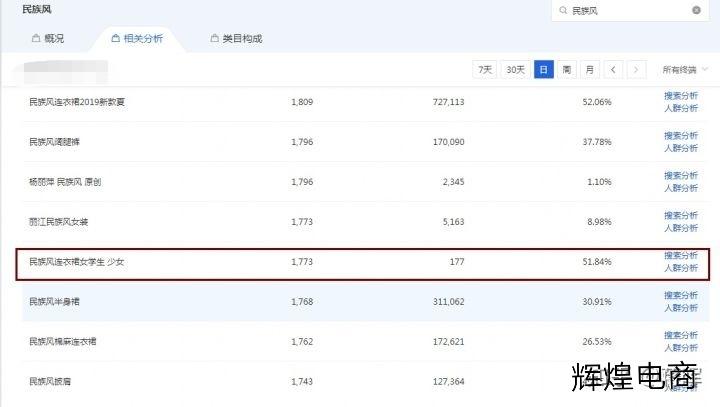Screen dimensions: 720x407
Task: Open the 类目构成 tab
Action: [241, 39]
